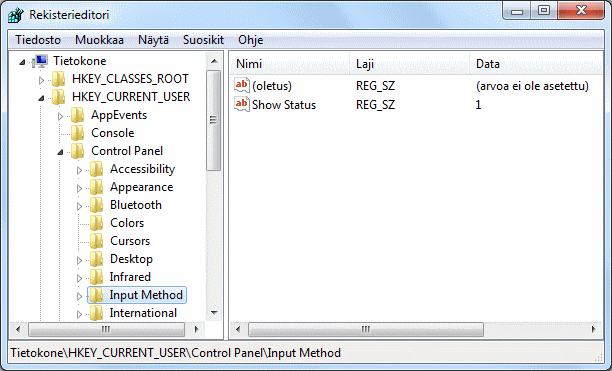612x371 pixels.
Task: Click the values pane scroll-right arrow
Action: (x=594, y=330)
